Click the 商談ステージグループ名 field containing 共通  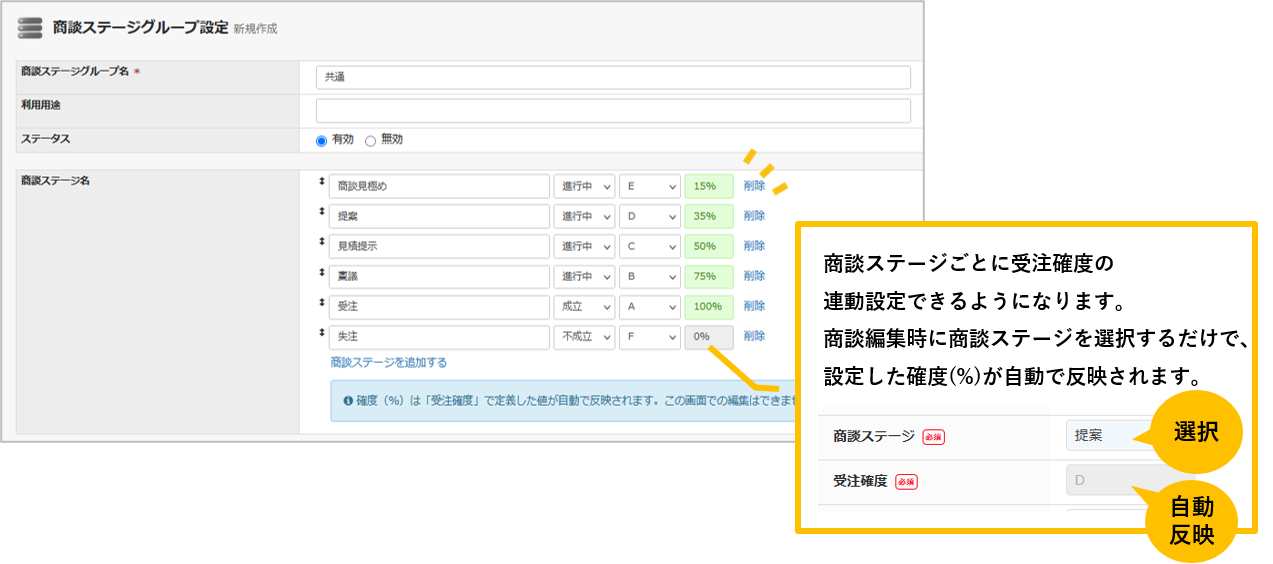613,77
